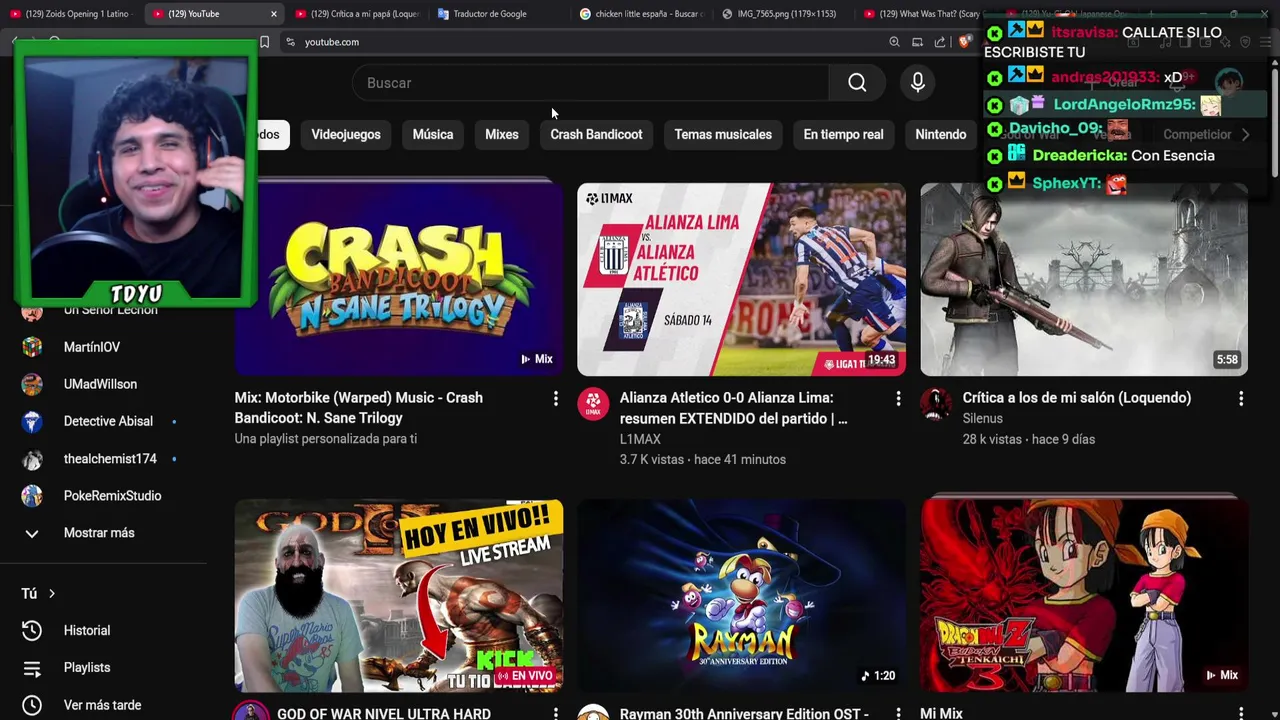Open the Resident Evil Crítica video thumbnail
1280x720 pixels.
pyautogui.click(x=1084, y=279)
